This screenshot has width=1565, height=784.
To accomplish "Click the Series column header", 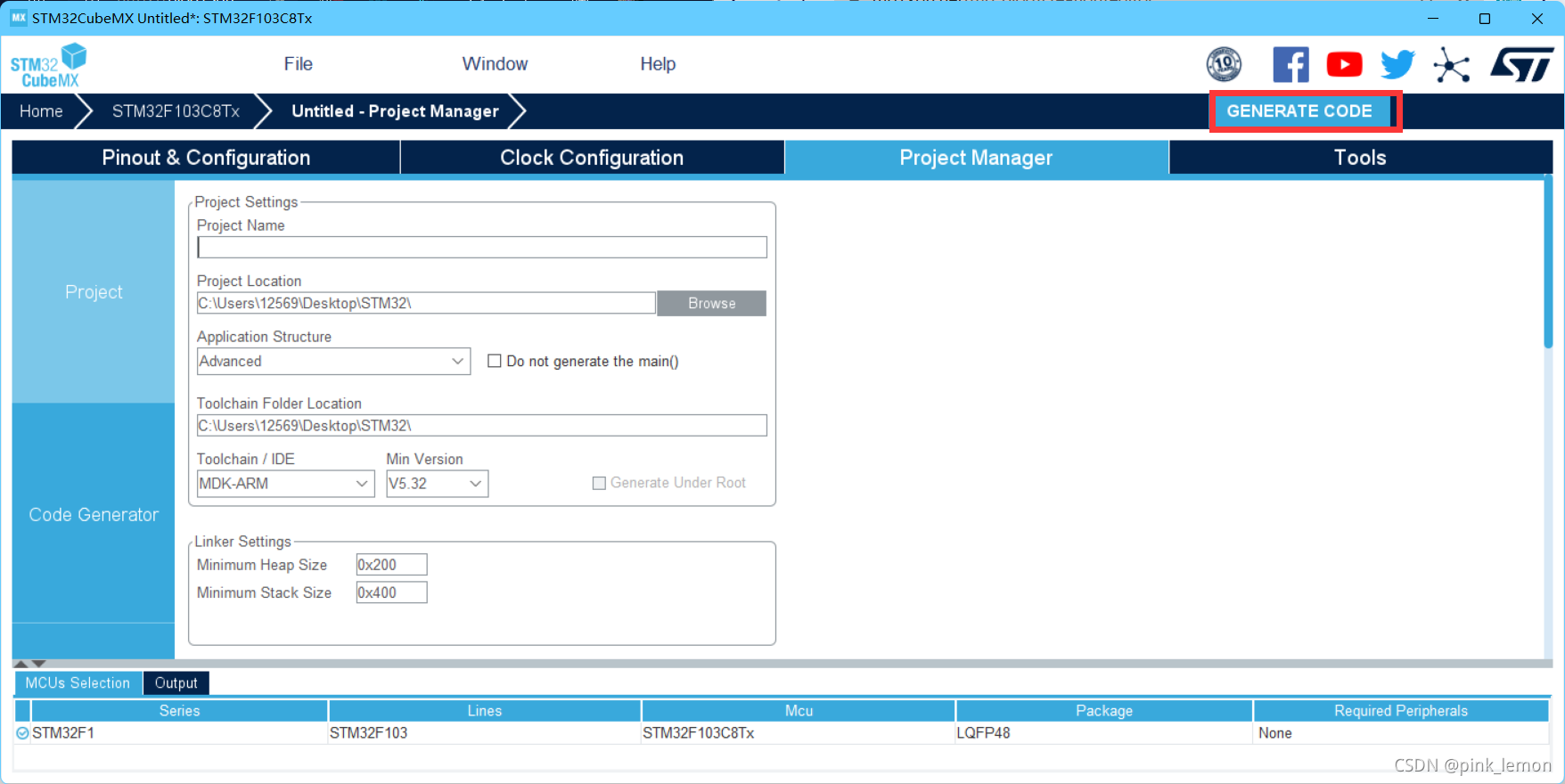I will (x=179, y=711).
